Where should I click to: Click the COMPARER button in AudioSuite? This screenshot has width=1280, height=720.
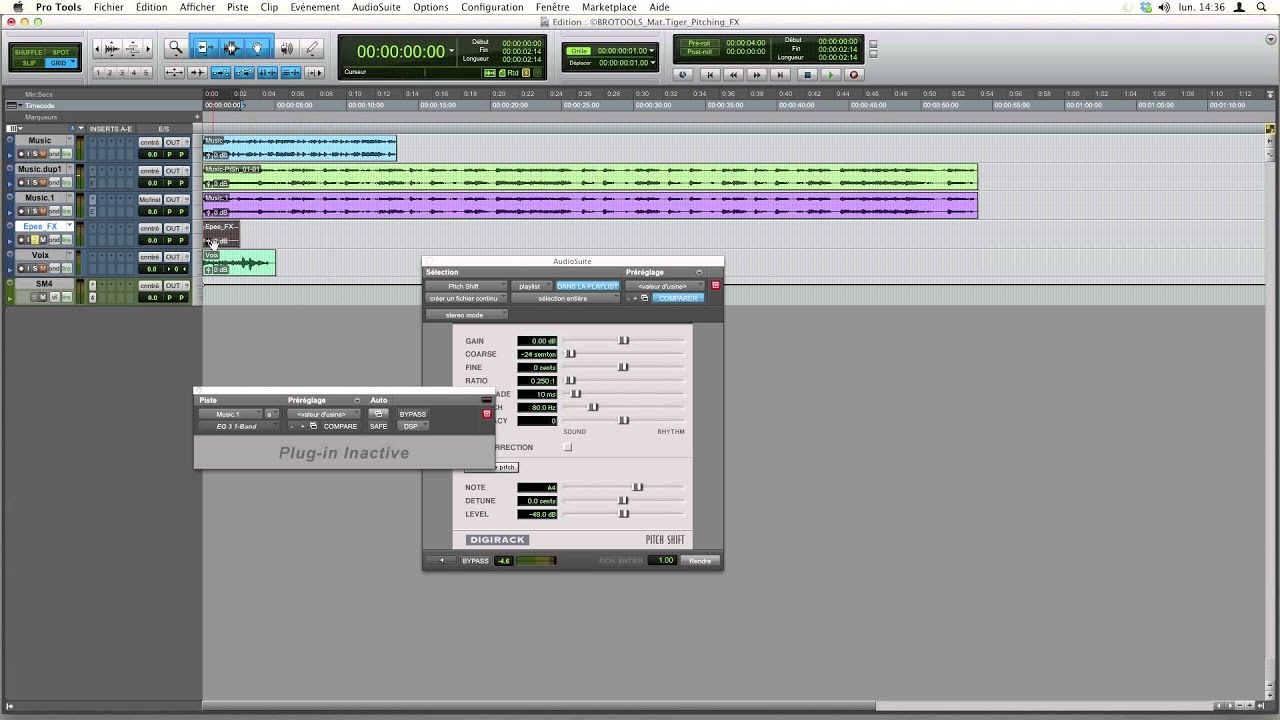(678, 298)
